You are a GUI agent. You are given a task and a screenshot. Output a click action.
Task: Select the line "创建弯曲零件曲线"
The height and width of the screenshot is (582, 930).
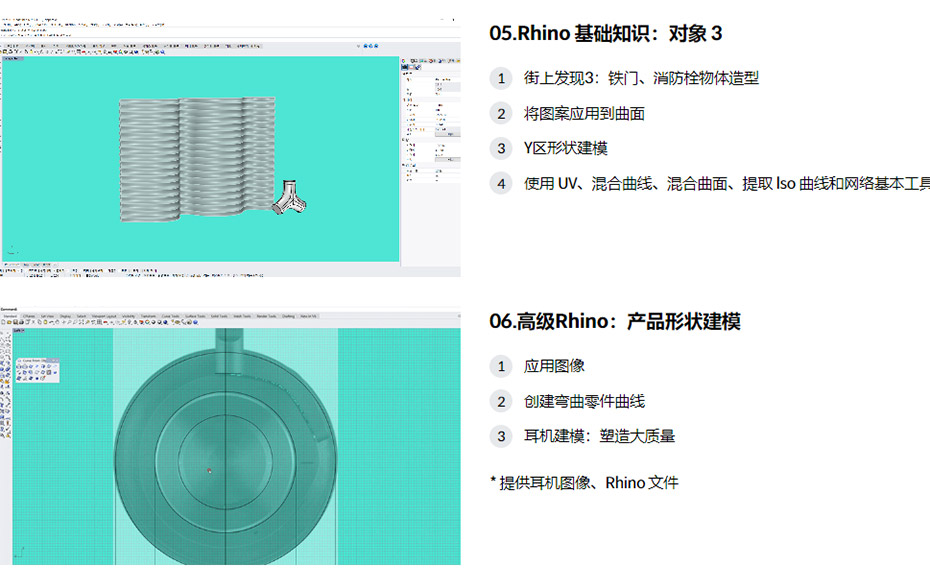tap(584, 402)
